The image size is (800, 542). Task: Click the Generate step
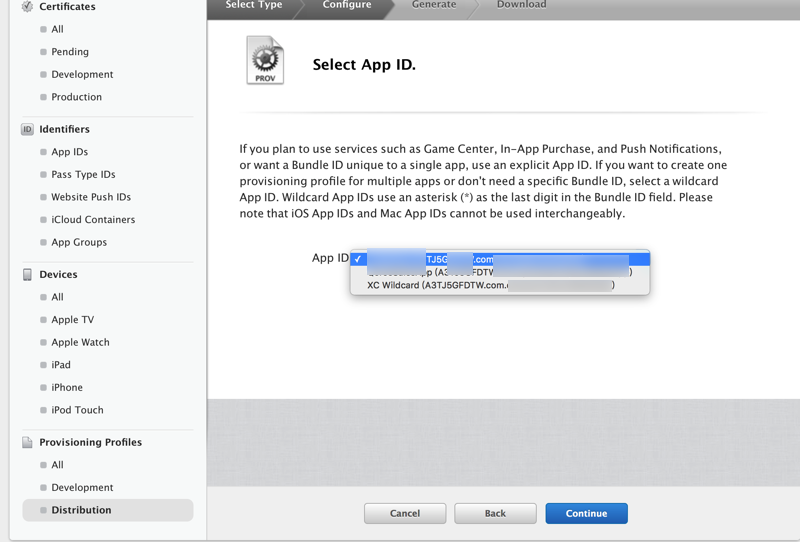434,5
